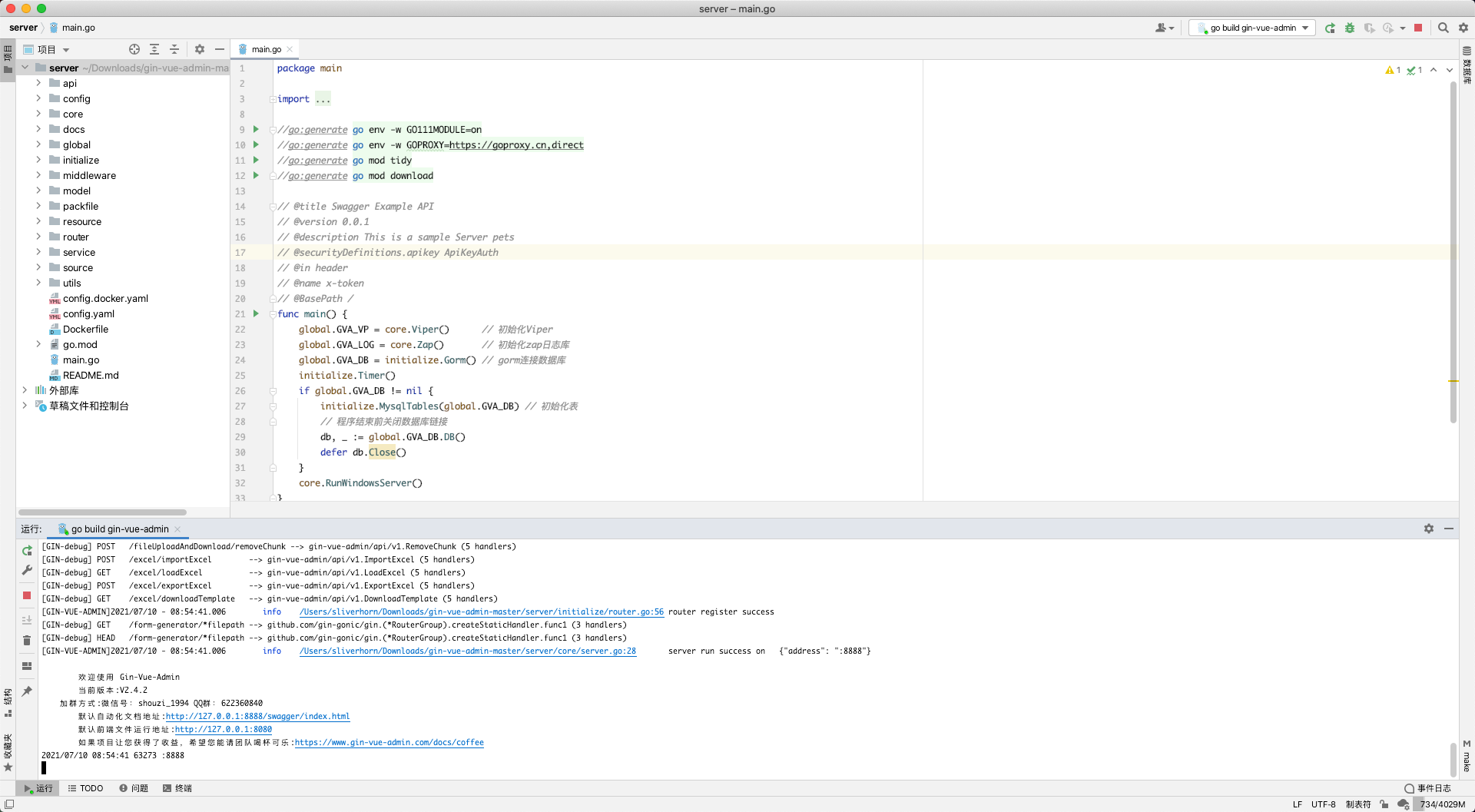
Task: Run go:generate mod tidy gutter arrow line 11
Action: click(257, 160)
